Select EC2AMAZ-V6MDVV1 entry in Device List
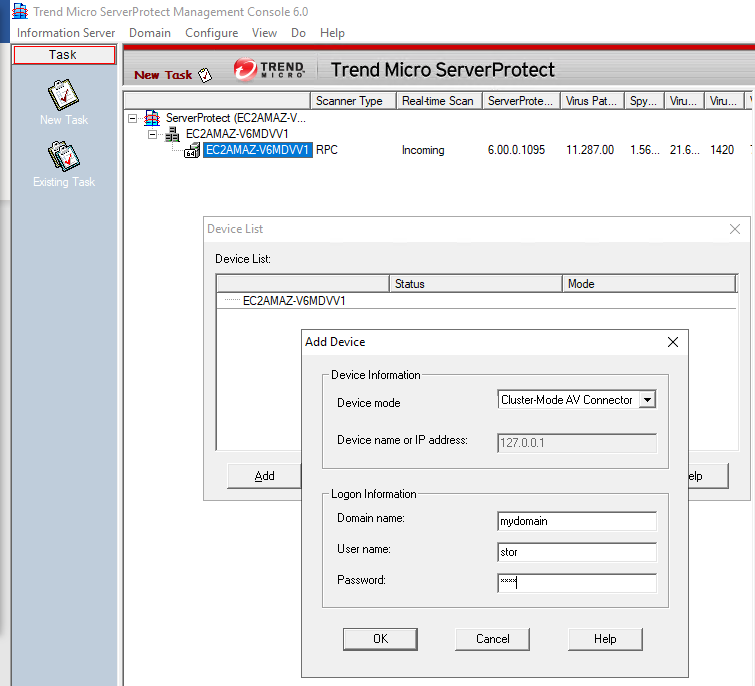This screenshot has width=755, height=686. point(294,301)
